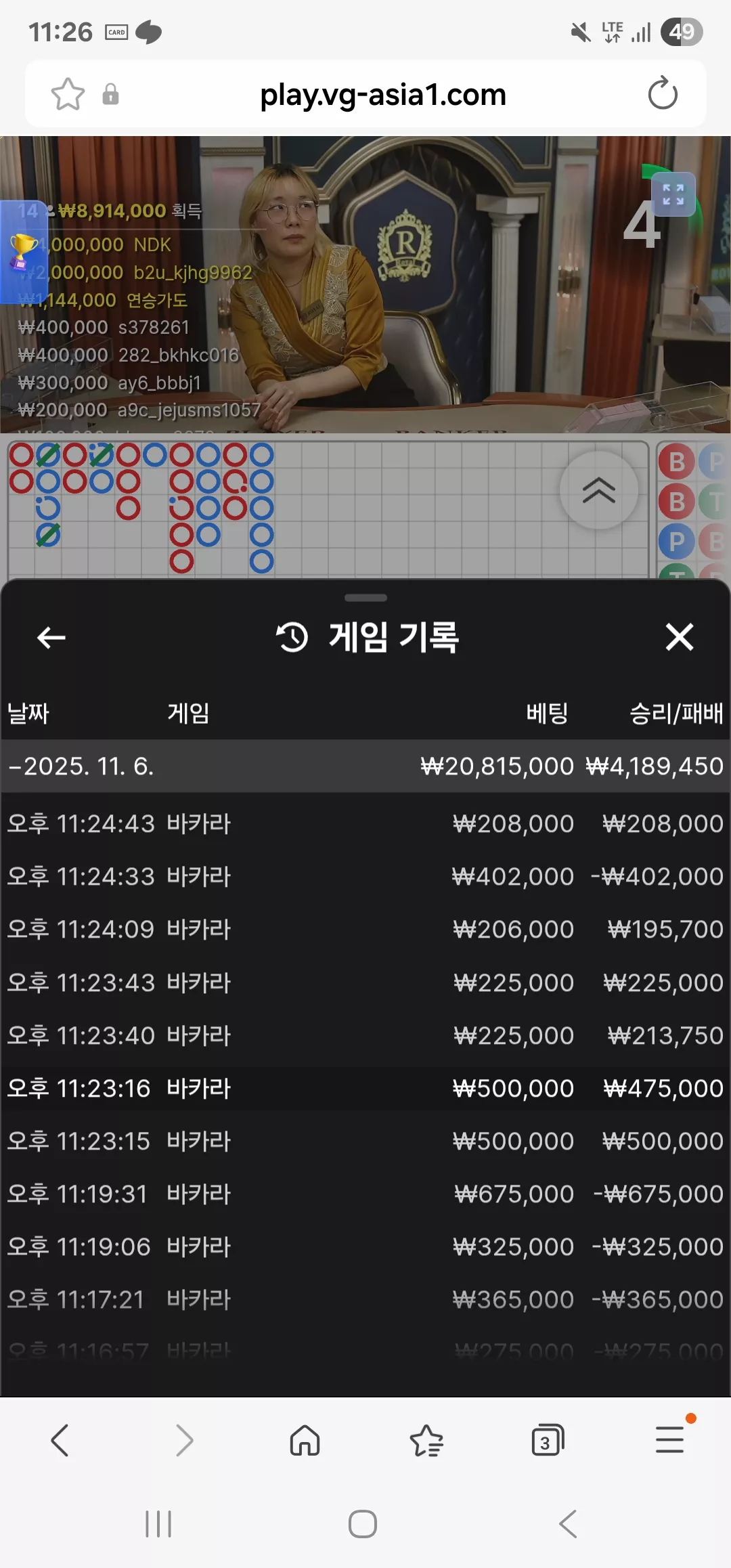Tap the browser forward arrow

184,1440
